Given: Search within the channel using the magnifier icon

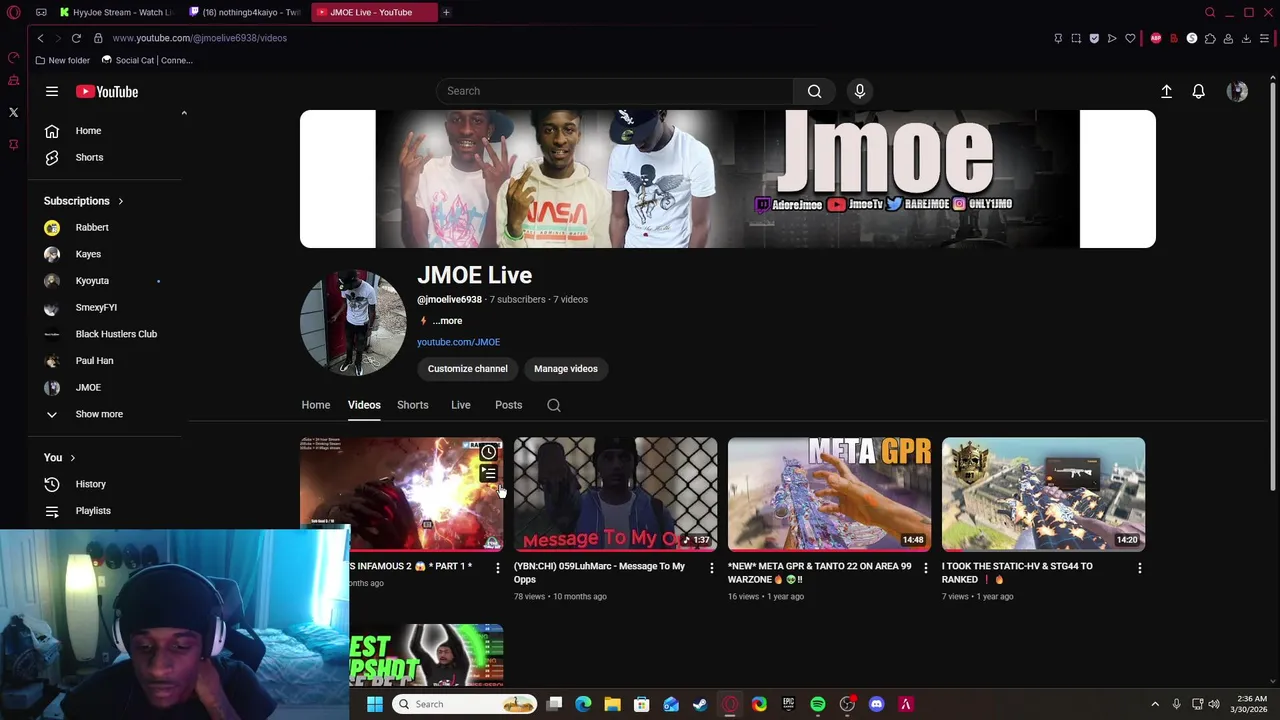Looking at the screenshot, I should (x=554, y=405).
